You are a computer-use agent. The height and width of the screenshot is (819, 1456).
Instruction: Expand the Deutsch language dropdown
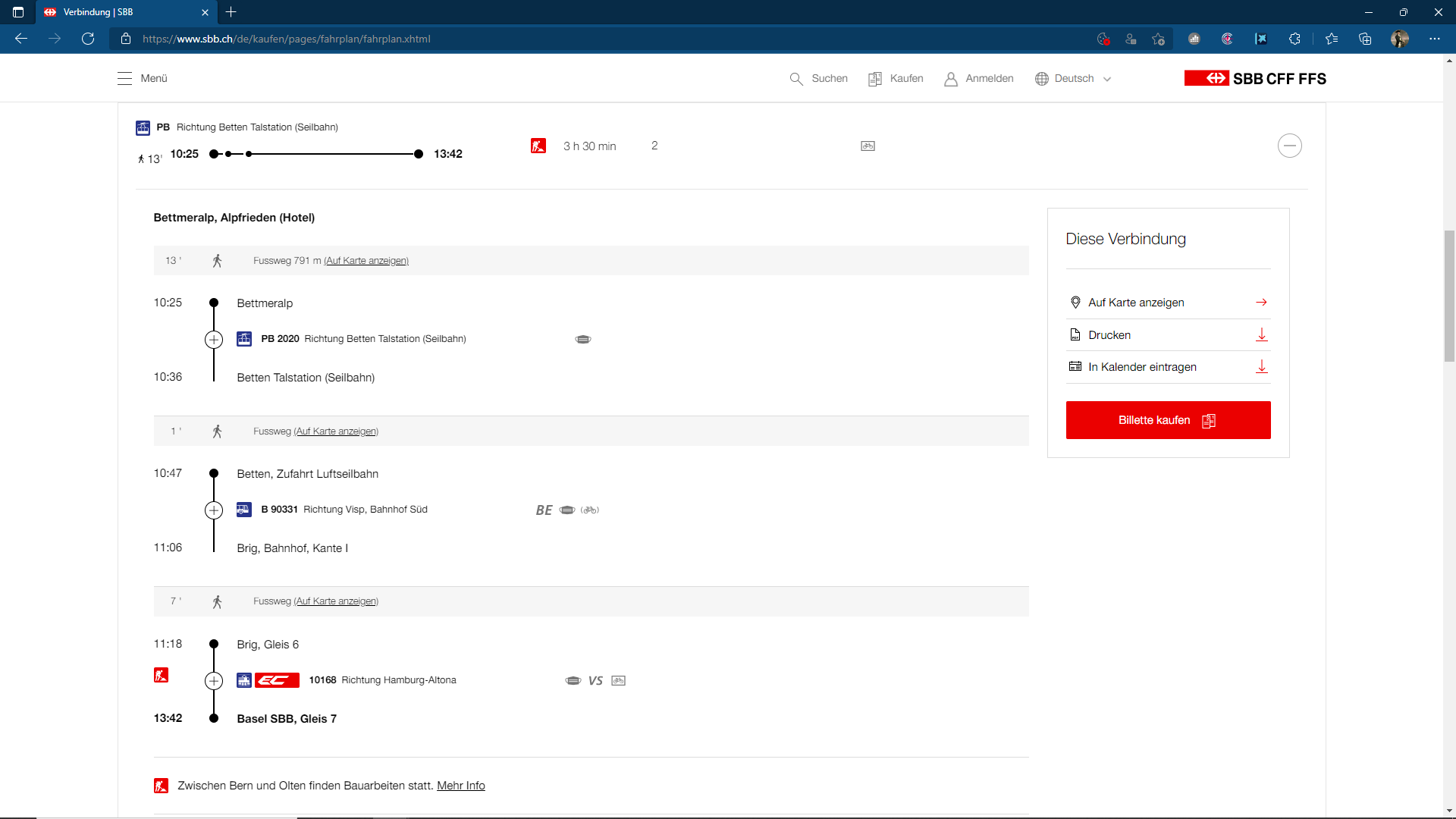coord(1073,79)
